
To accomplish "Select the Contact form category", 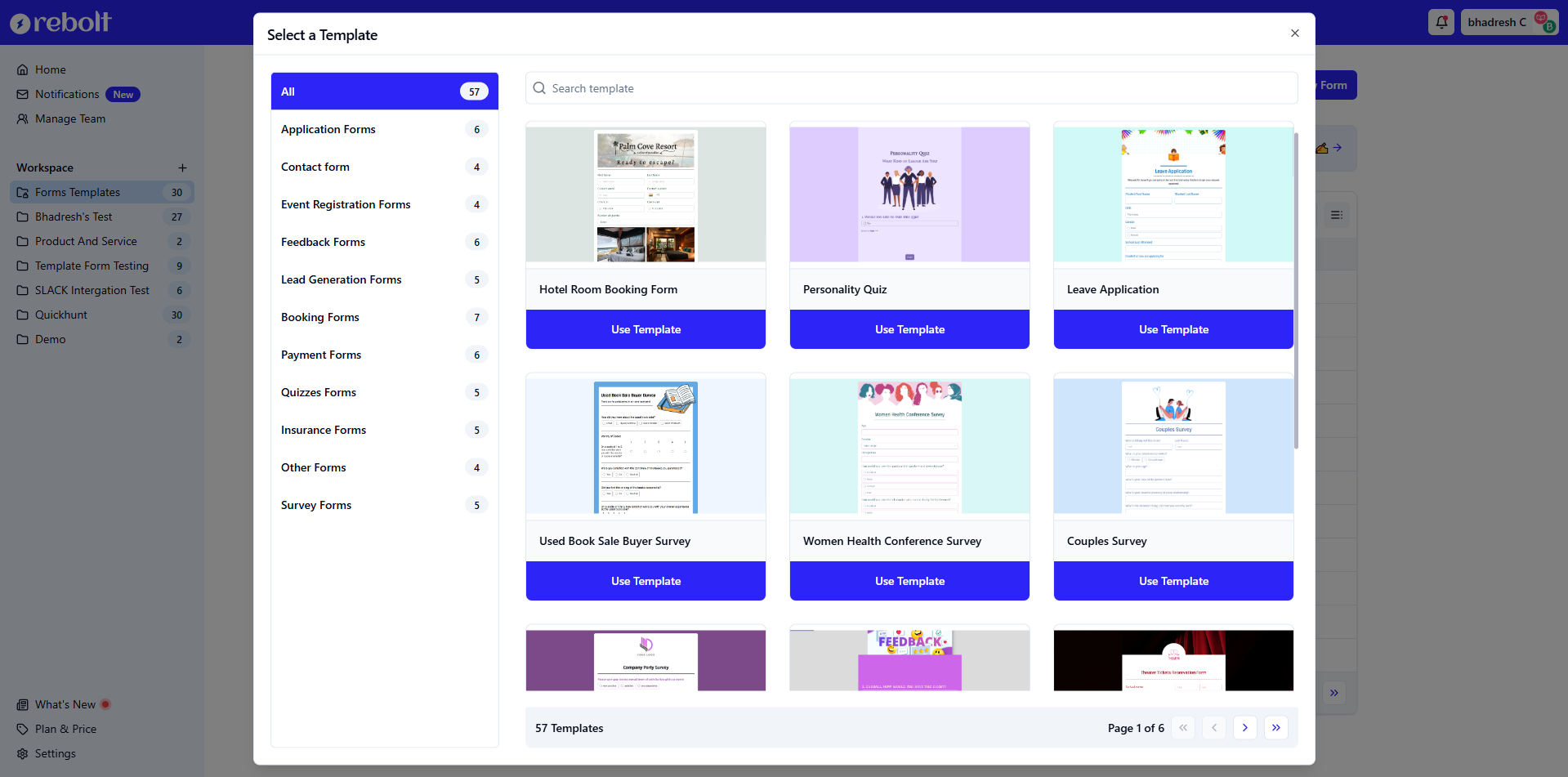I will tap(385, 167).
